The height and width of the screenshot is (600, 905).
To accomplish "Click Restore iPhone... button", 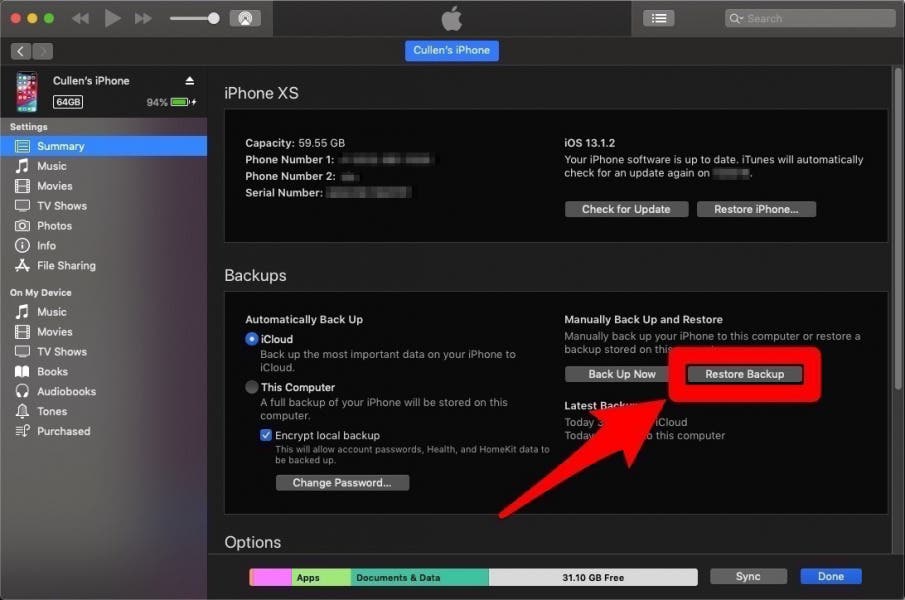I will [756, 209].
